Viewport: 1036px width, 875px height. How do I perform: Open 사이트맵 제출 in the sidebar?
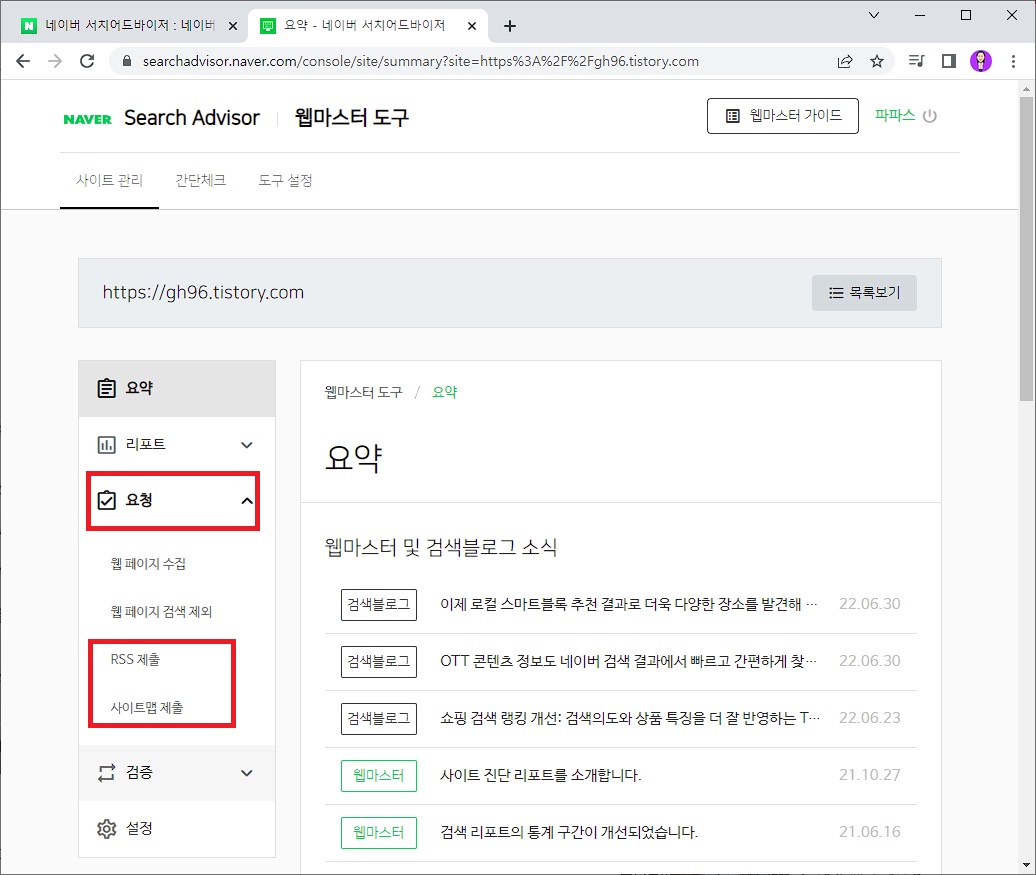click(x=147, y=708)
